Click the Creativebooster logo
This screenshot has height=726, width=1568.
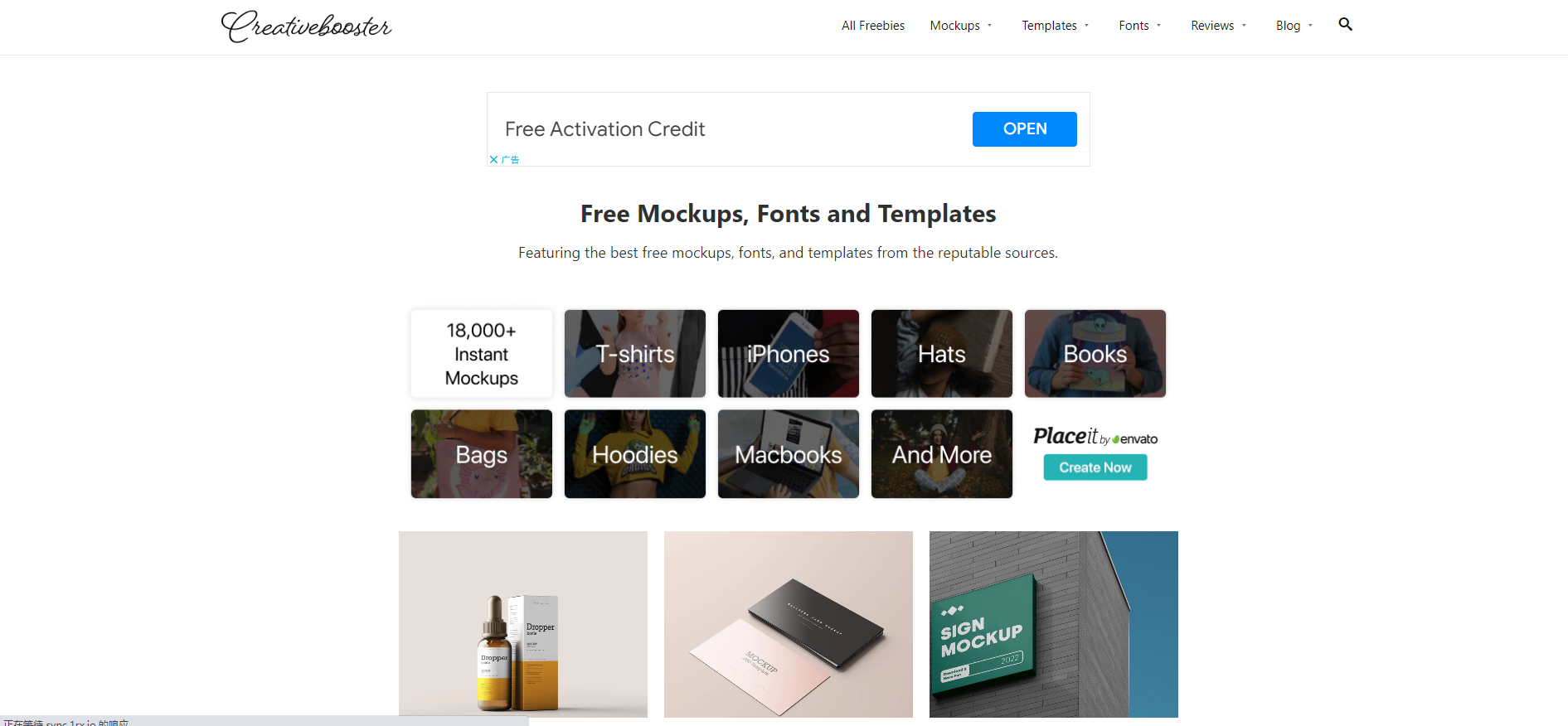[x=306, y=27]
